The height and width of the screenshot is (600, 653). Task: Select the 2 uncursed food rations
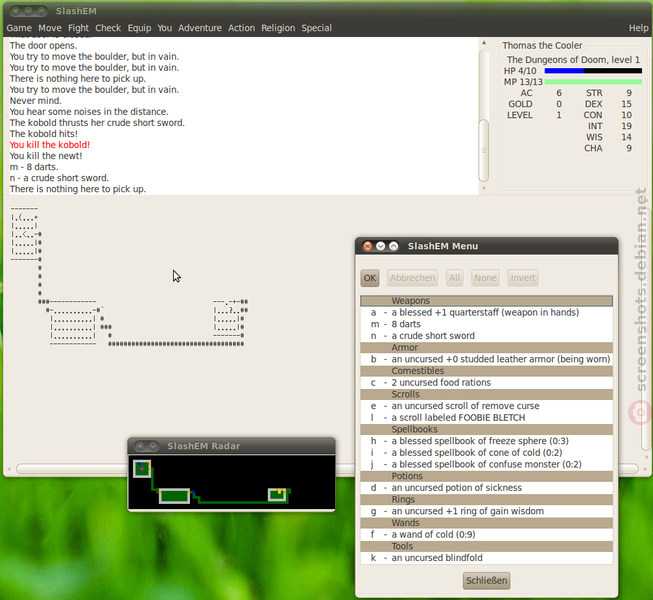(486, 382)
